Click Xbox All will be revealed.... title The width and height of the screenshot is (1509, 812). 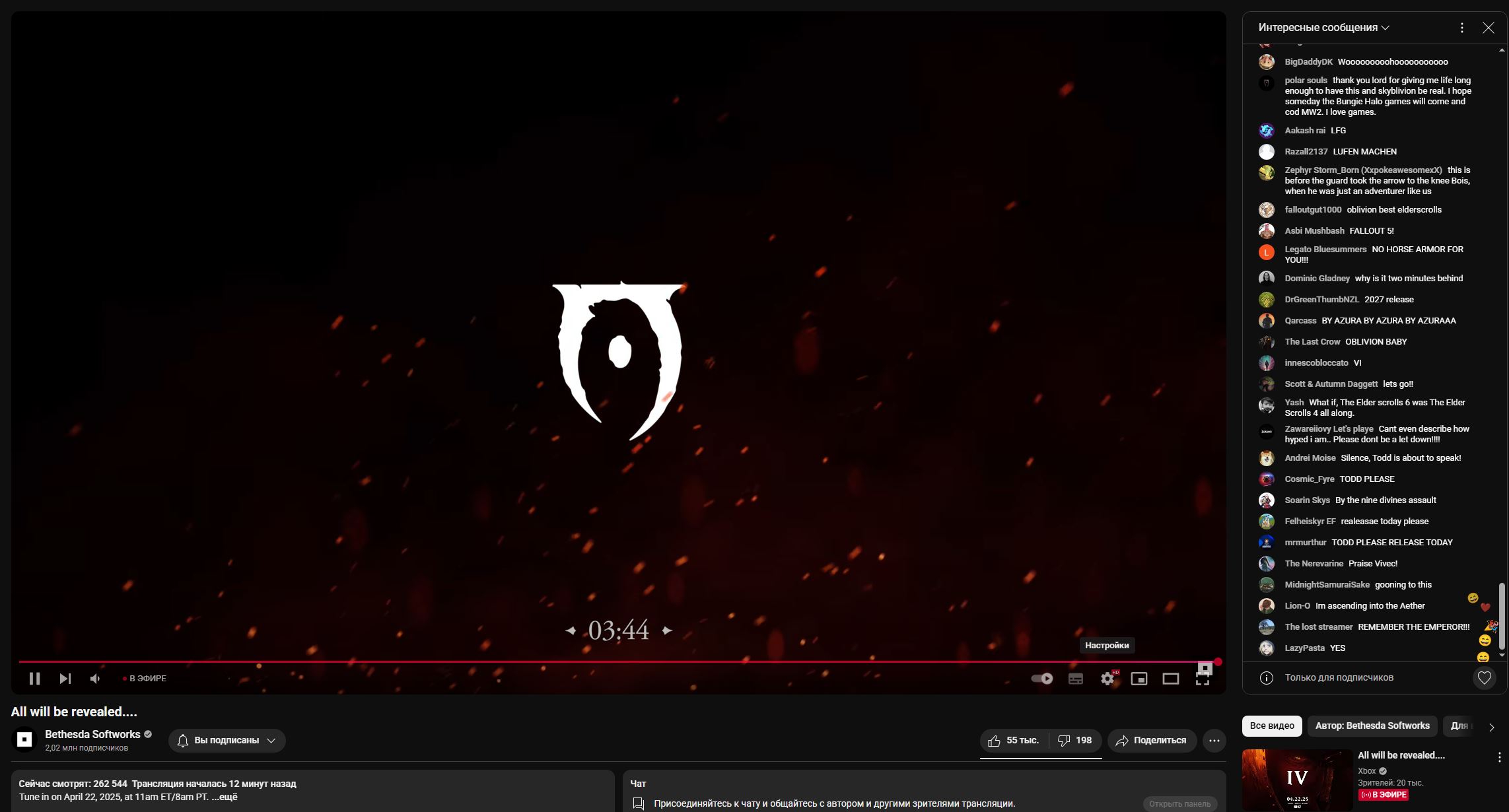pyautogui.click(x=1401, y=755)
